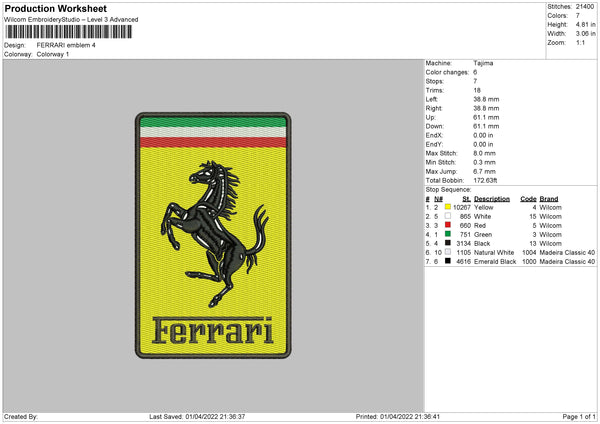This screenshot has width=600, height=424.
Task: Click the Emerald Black thread swatch
Action: 448,261
